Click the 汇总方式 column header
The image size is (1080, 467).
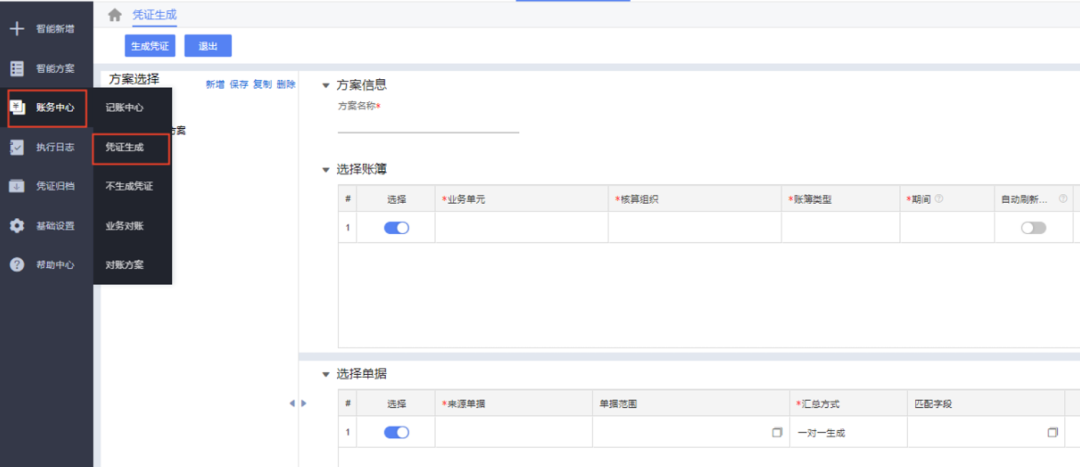848,403
